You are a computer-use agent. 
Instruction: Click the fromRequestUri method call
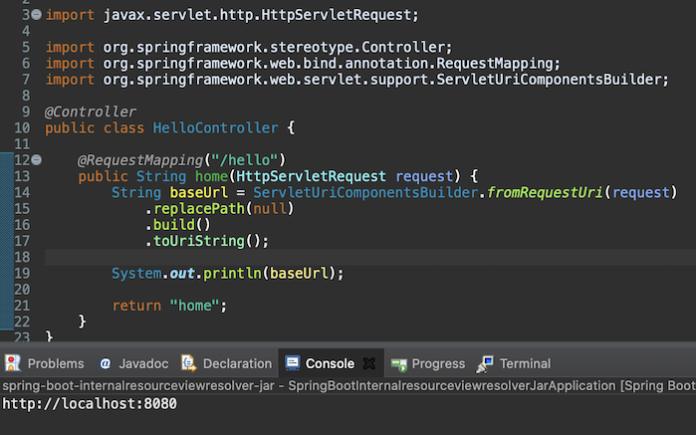pyautogui.click(x=546, y=192)
